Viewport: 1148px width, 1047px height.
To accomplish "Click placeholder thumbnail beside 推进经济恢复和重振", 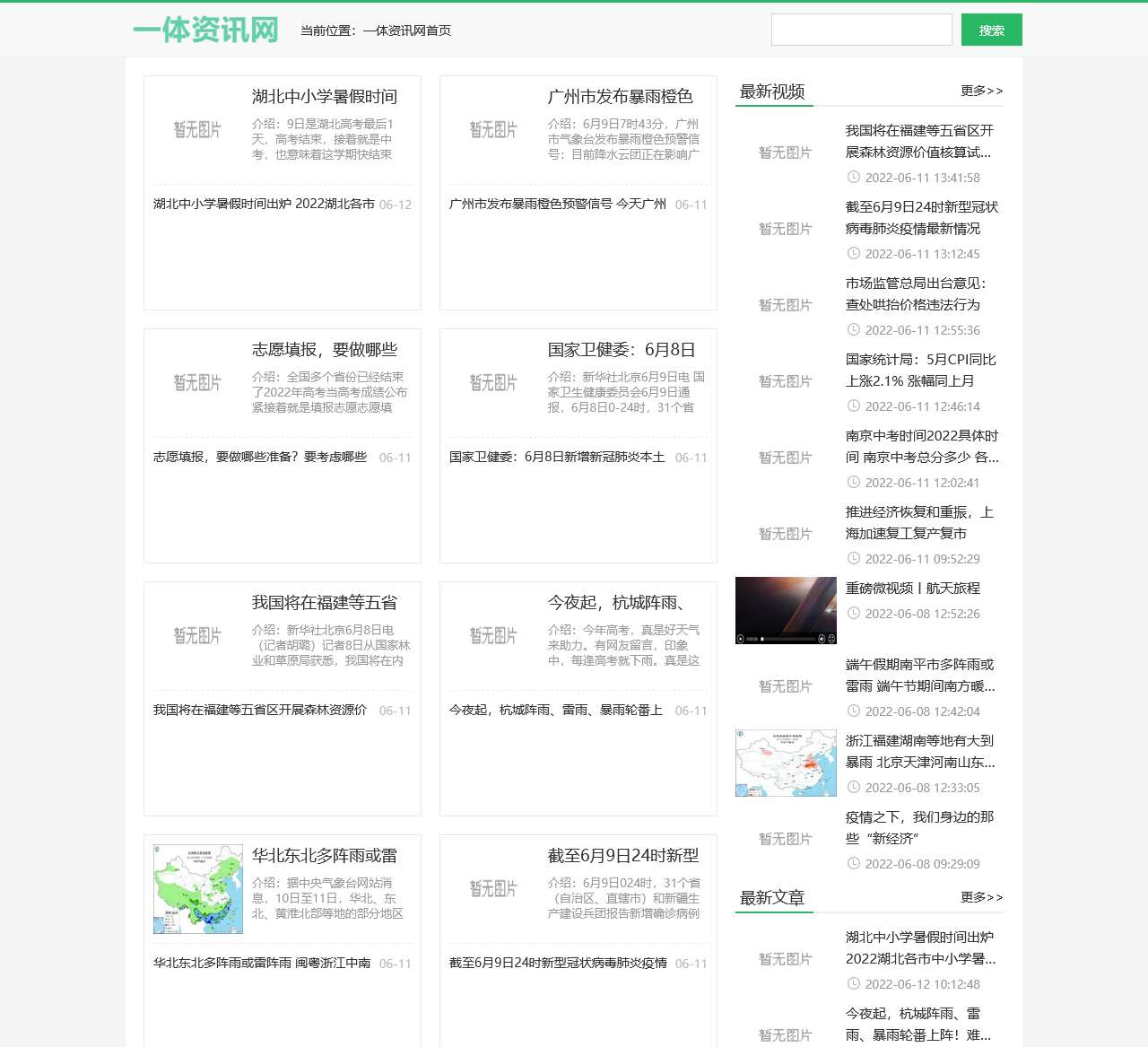I will 786,534.
